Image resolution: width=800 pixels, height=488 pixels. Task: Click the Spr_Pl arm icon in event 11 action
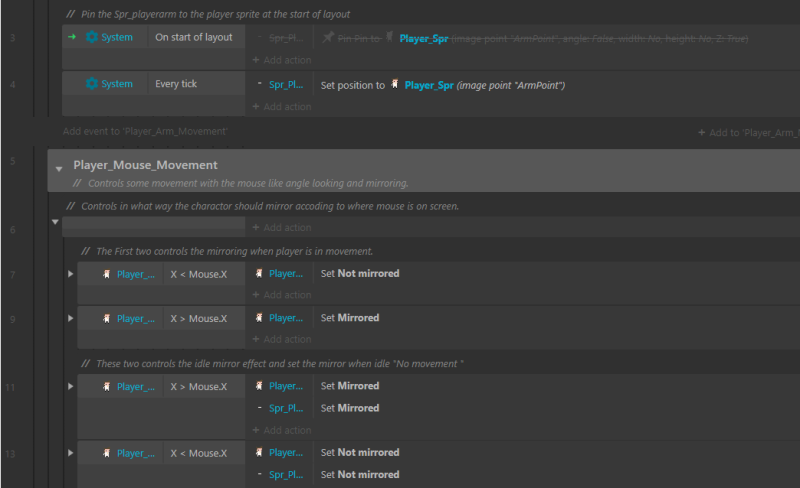[260, 408]
